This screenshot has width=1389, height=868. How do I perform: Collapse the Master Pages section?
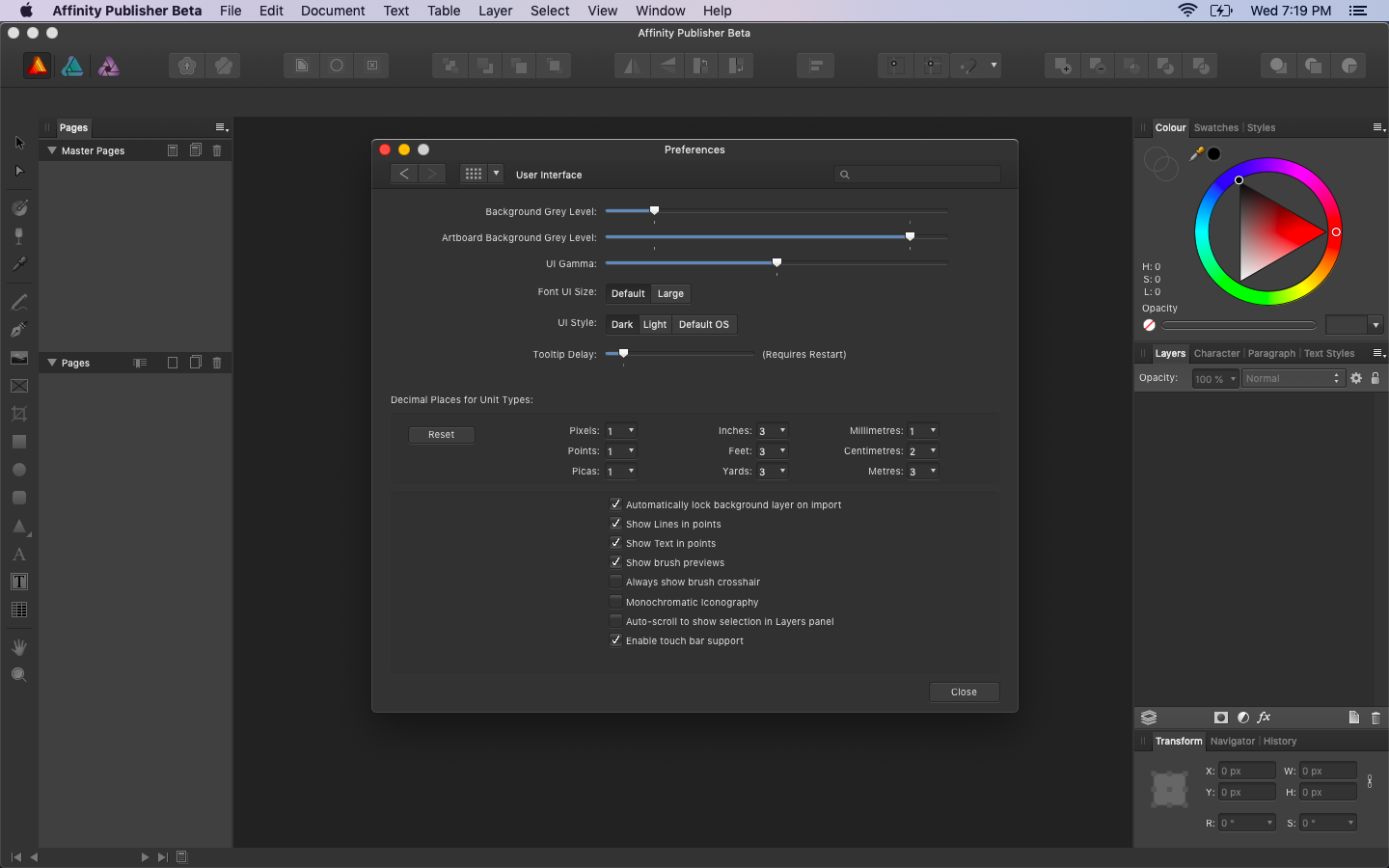tap(52, 150)
